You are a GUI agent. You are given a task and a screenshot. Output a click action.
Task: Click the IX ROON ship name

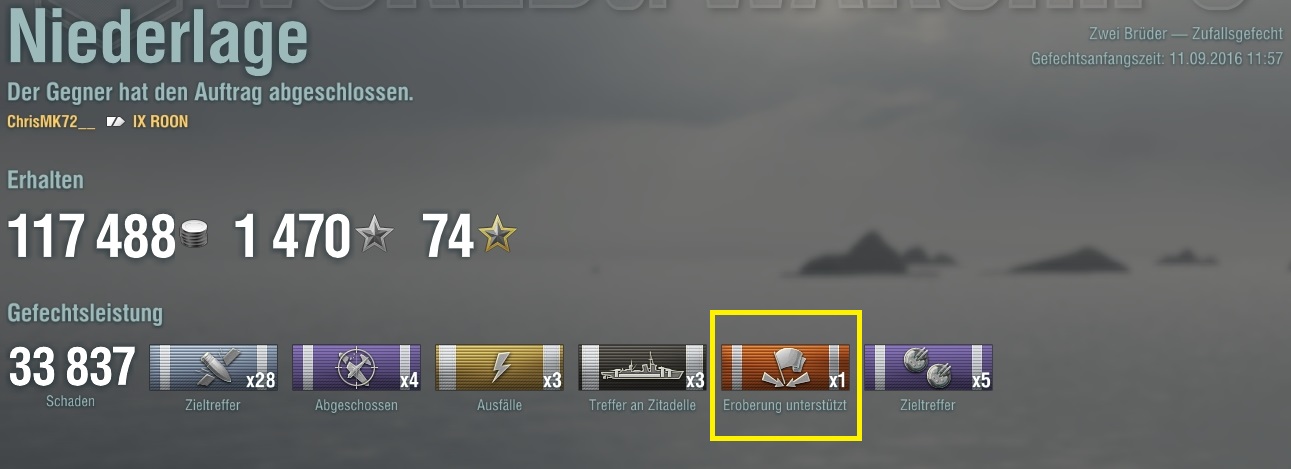[160, 122]
